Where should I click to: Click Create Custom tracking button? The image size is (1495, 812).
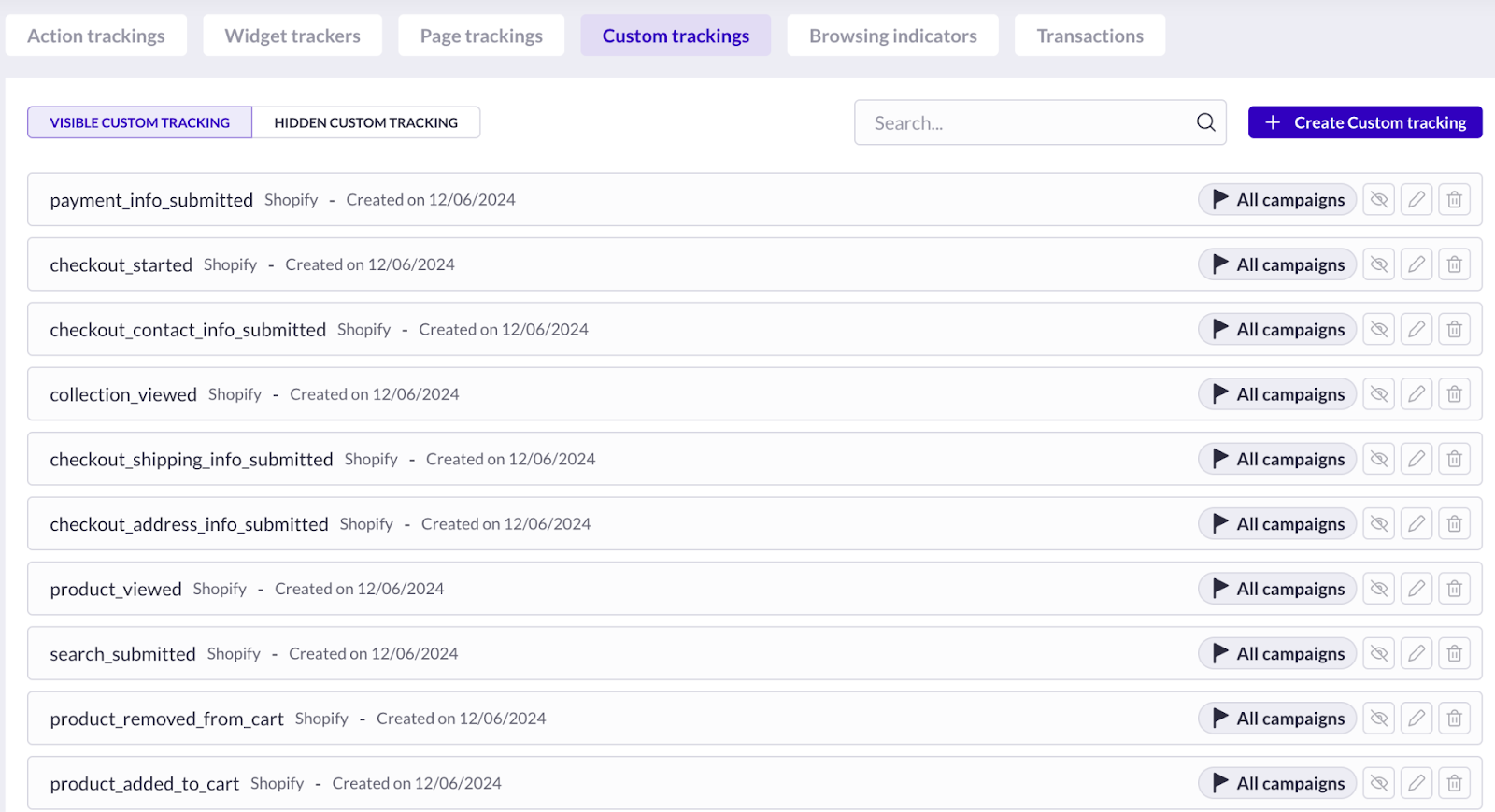1365,122
